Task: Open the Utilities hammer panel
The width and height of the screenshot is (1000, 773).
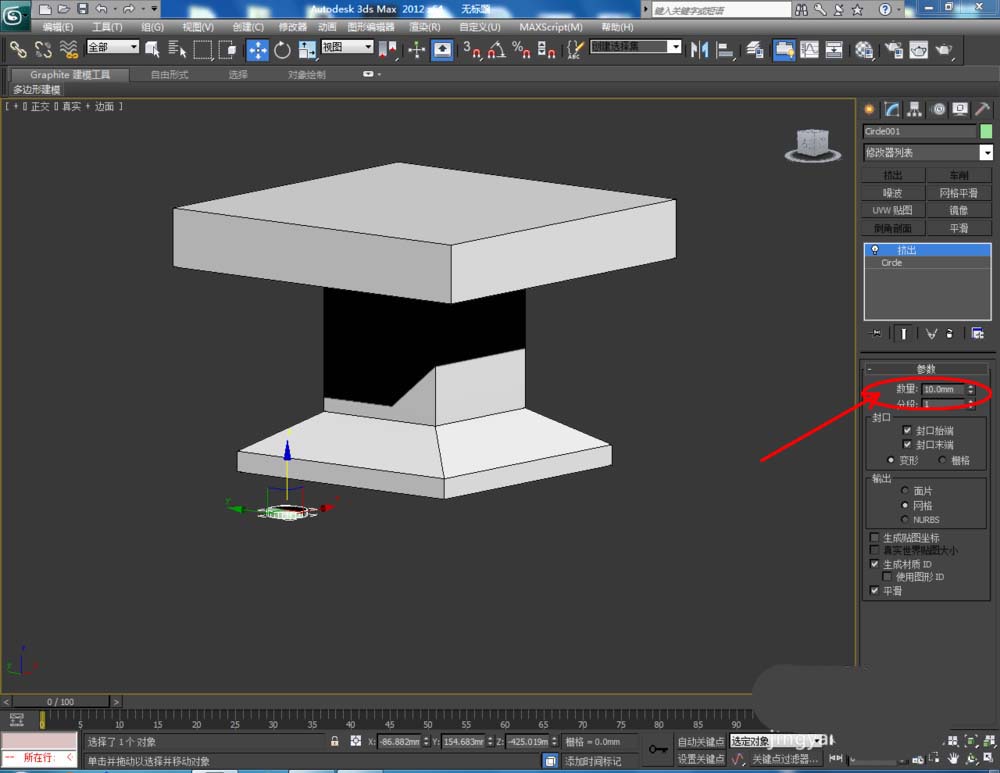Action: tap(983, 110)
